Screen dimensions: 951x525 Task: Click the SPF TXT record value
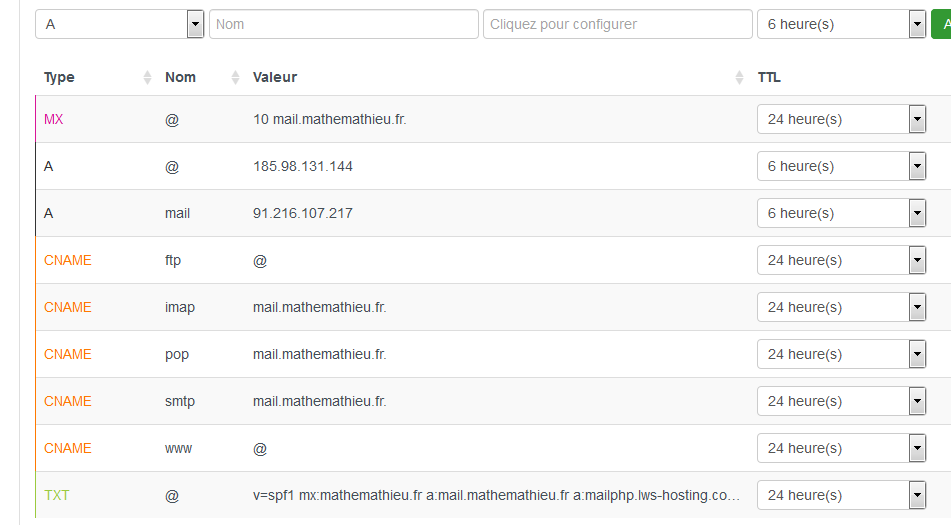pos(497,495)
